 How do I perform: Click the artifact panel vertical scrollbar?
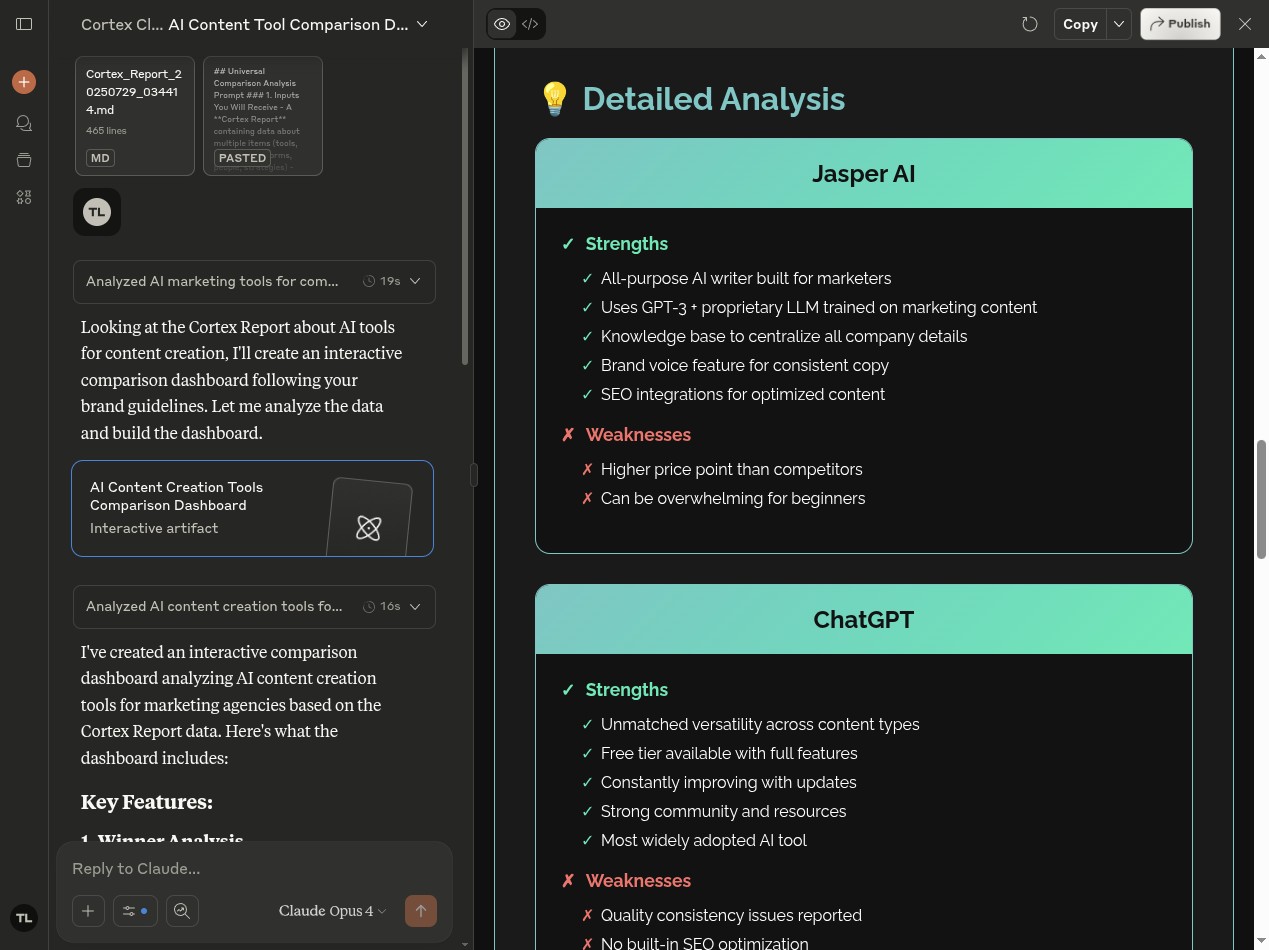click(1261, 499)
